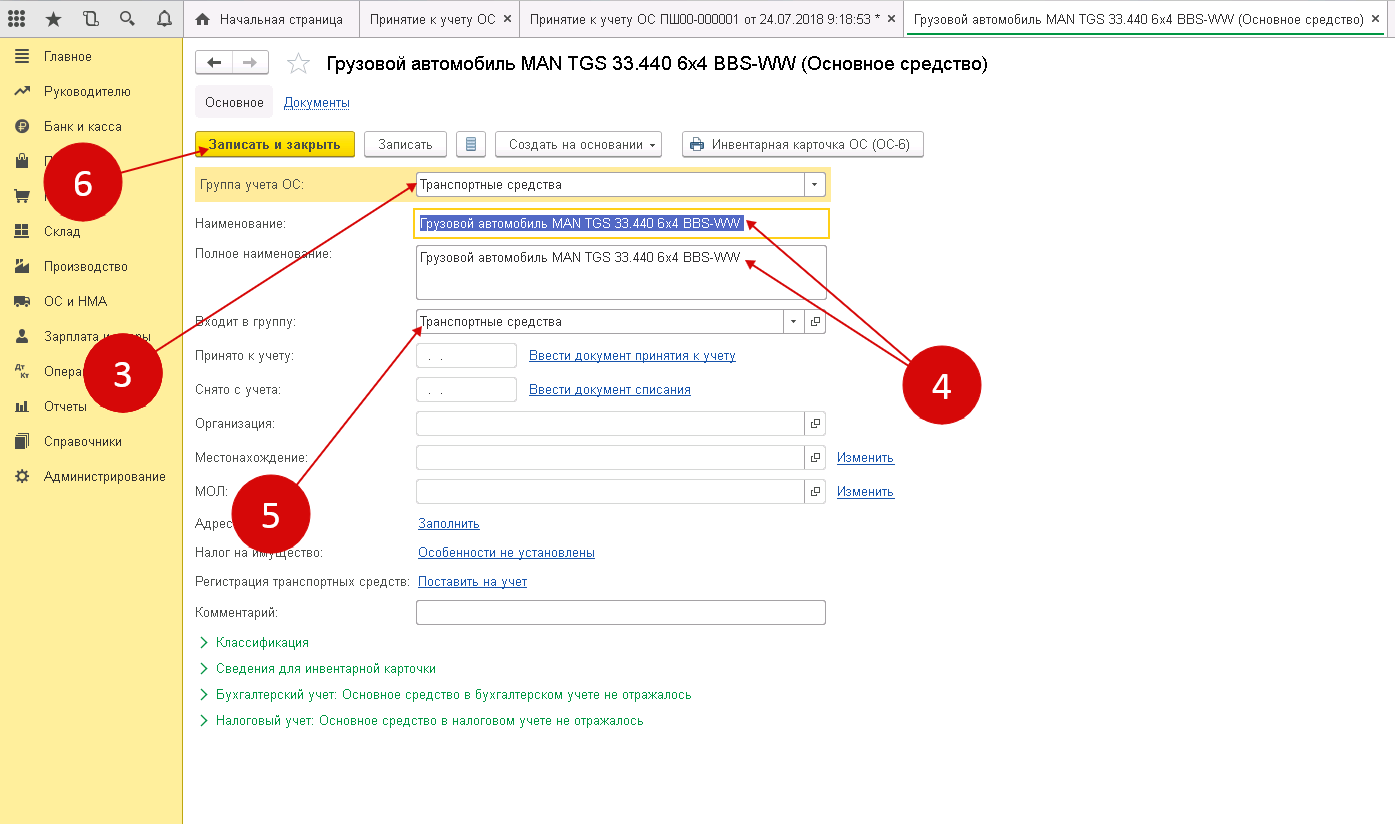
Task: Print Инвентарная карточка ОС (ОС-6)
Action: (802, 144)
